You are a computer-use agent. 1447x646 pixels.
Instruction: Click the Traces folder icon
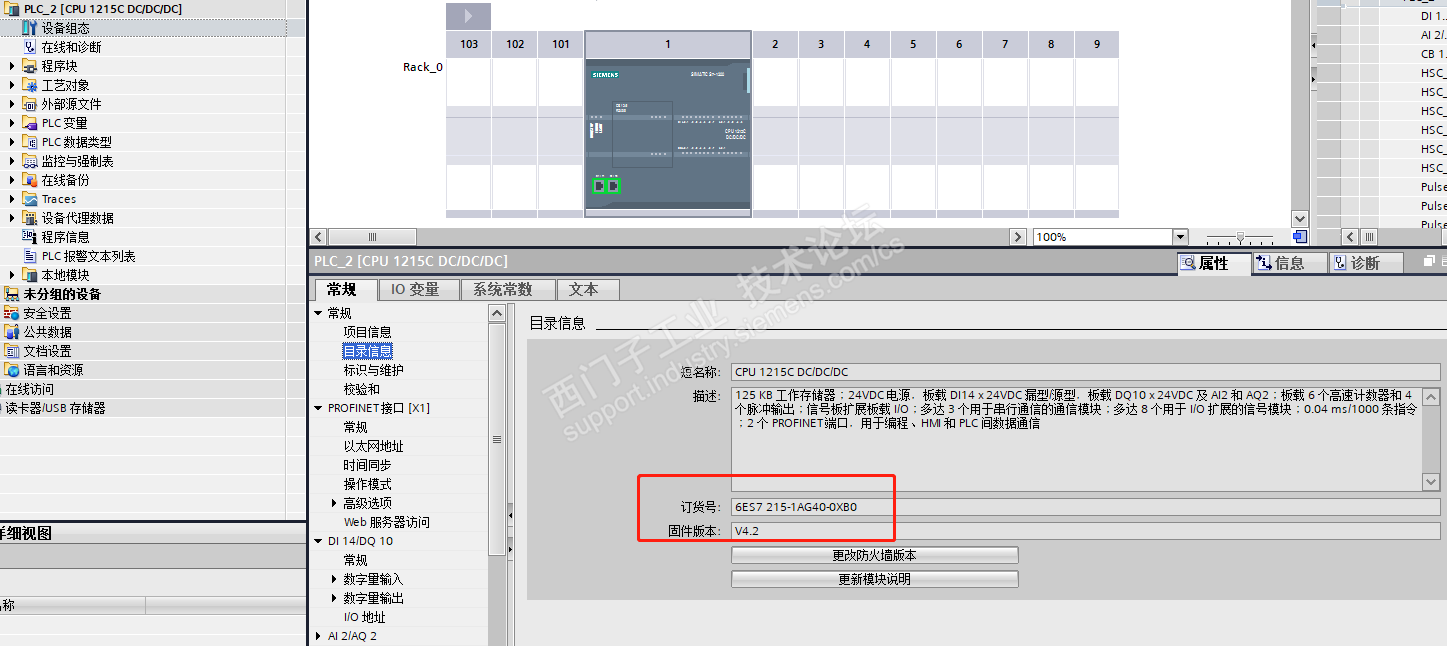[x=30, y=199]
